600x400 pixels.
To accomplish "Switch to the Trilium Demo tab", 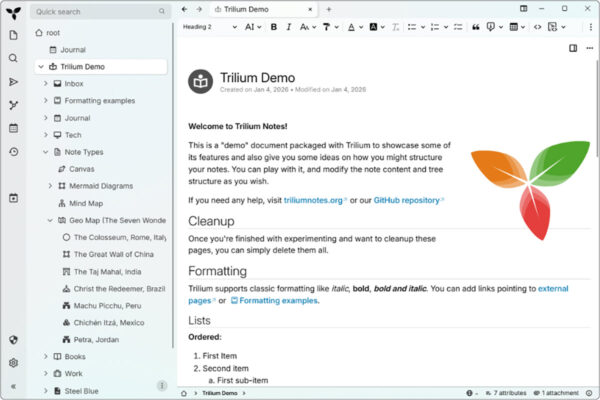I will tap(264, 9).
